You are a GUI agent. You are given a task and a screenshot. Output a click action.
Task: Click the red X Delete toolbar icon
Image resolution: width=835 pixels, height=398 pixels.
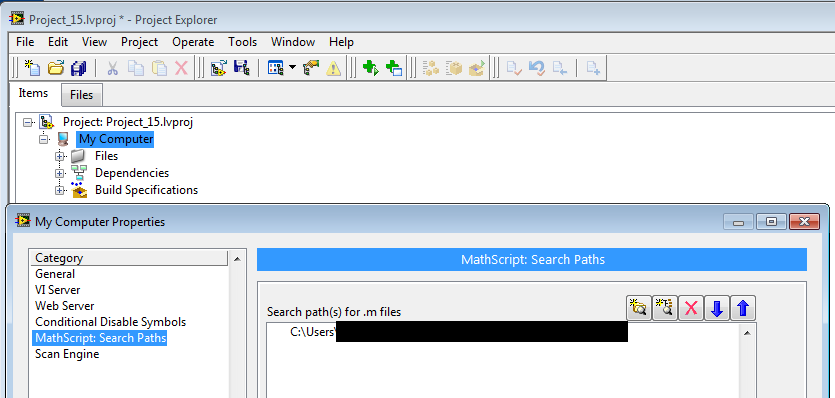[182, 68]
